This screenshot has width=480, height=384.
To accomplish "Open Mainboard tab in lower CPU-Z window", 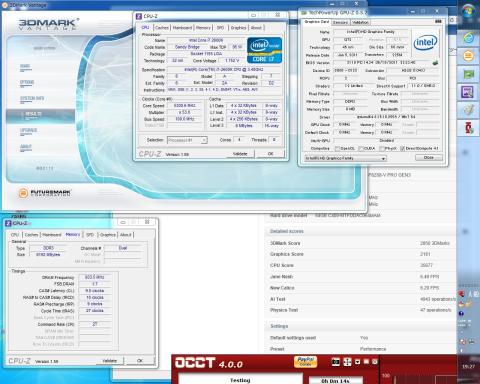I will click(52, 235).
